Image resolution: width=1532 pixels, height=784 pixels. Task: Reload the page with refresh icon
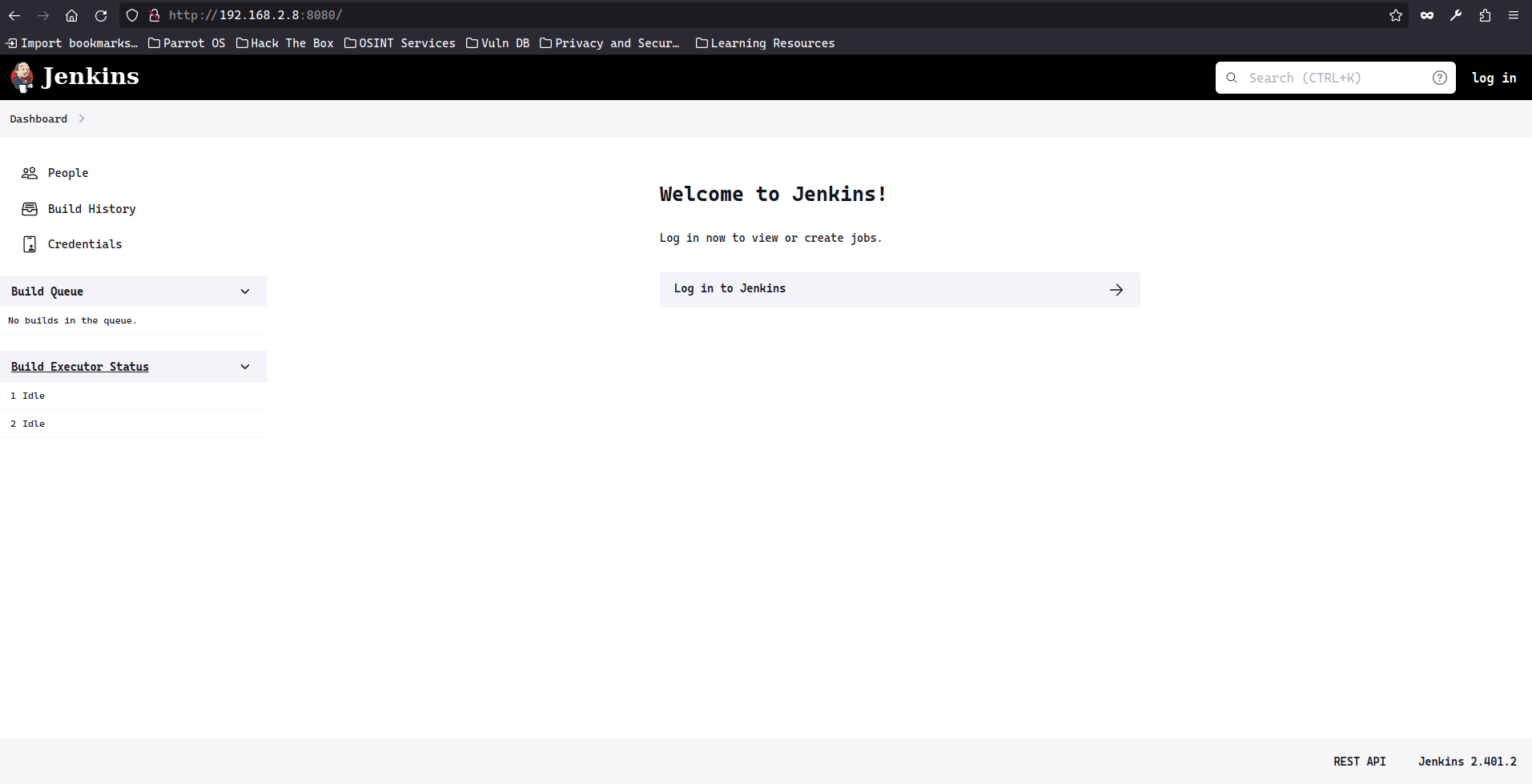(x=101, y=15)
